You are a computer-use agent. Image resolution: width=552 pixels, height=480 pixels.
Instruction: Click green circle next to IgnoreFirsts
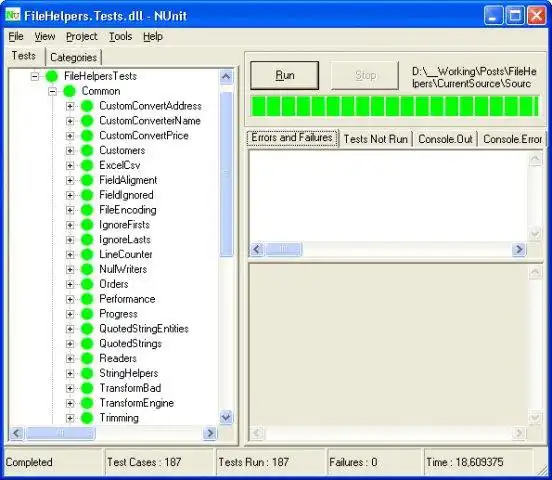87,225
